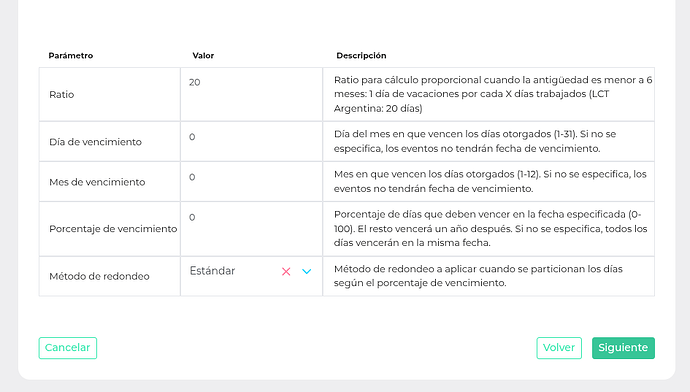
Task: Go back with the Volver button
Action: 559,348
